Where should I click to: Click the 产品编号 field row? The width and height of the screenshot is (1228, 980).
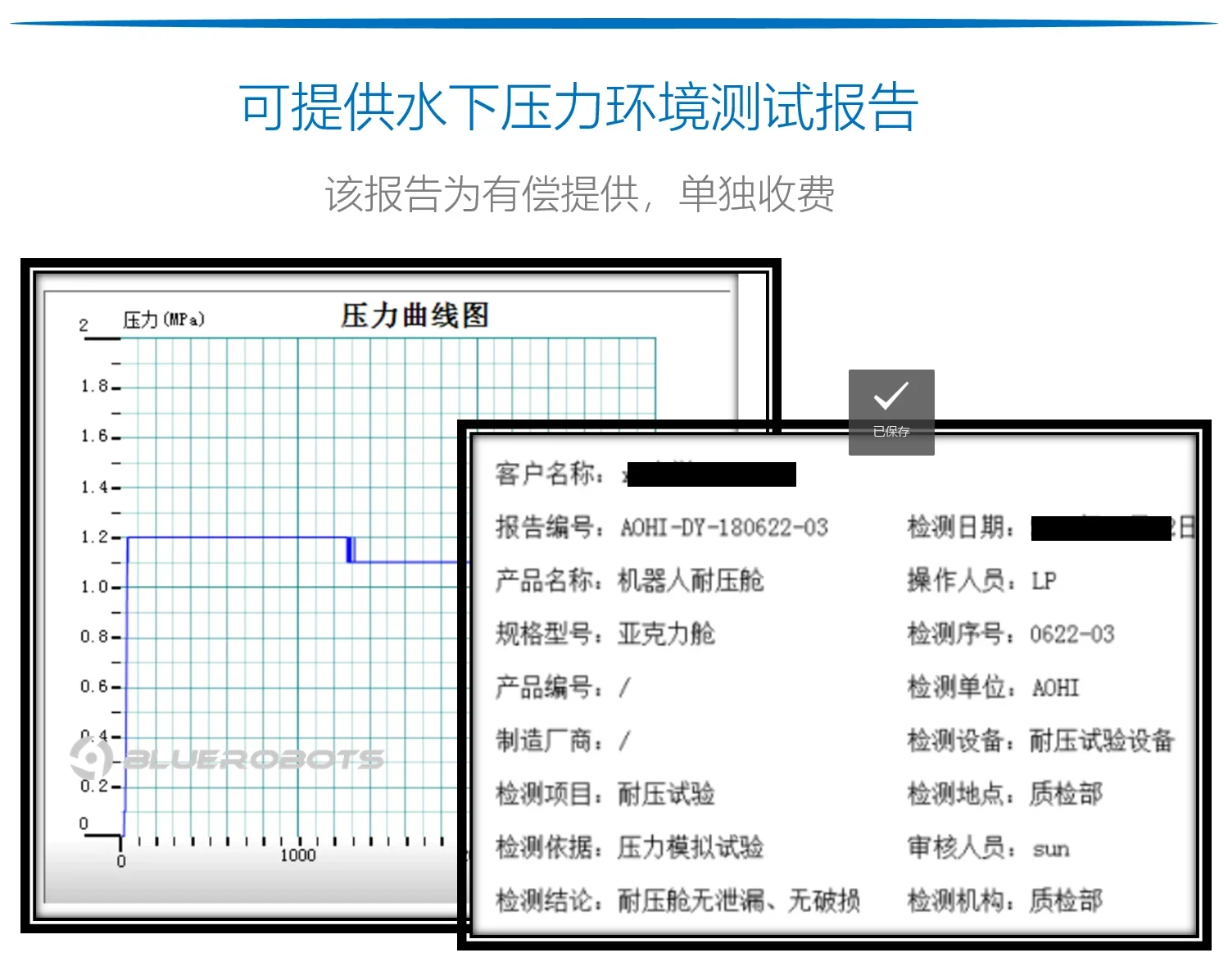point(563,687)
